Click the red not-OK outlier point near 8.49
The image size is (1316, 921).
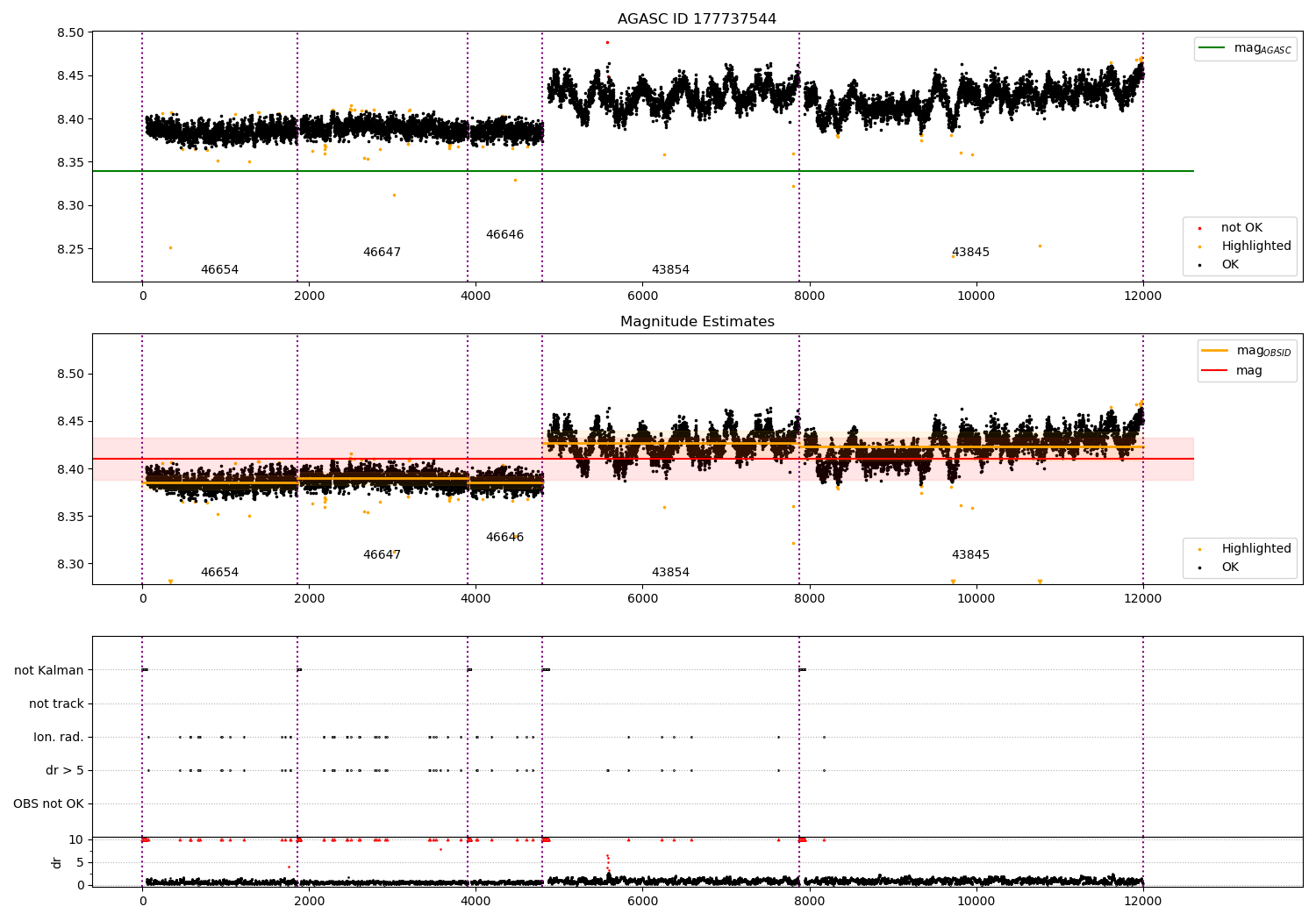pyautogui.click(x=606, y=42)
